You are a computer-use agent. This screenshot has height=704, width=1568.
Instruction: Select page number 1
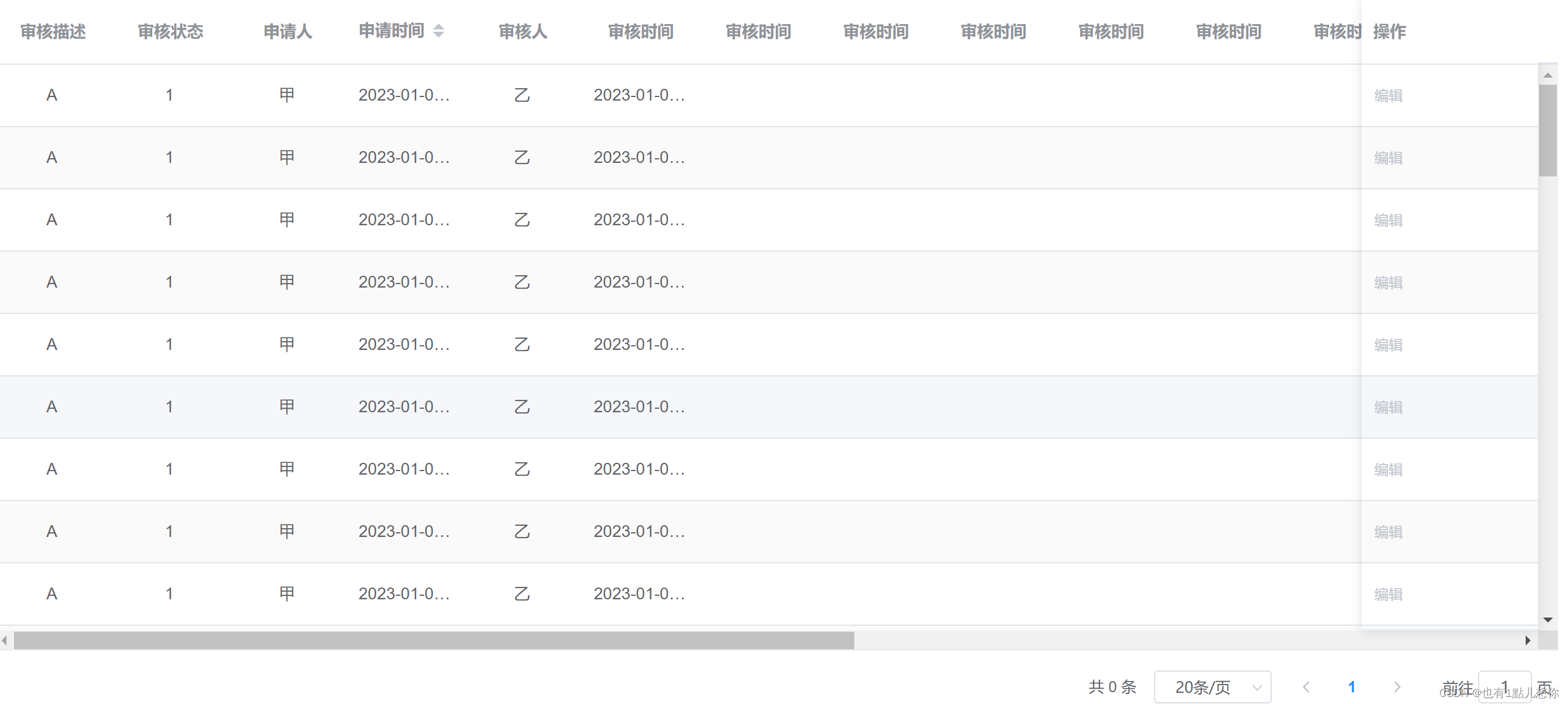click(x=1351, y=687)
